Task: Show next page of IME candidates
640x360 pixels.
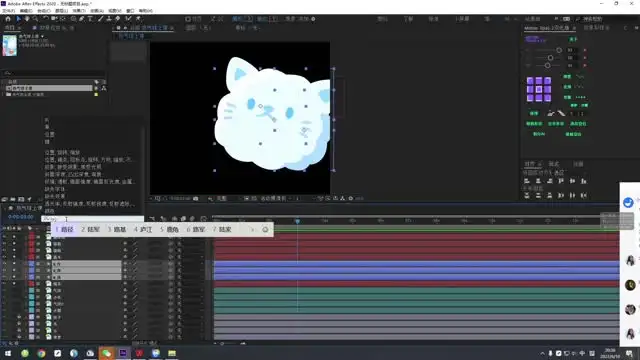Action: point(252,230)
